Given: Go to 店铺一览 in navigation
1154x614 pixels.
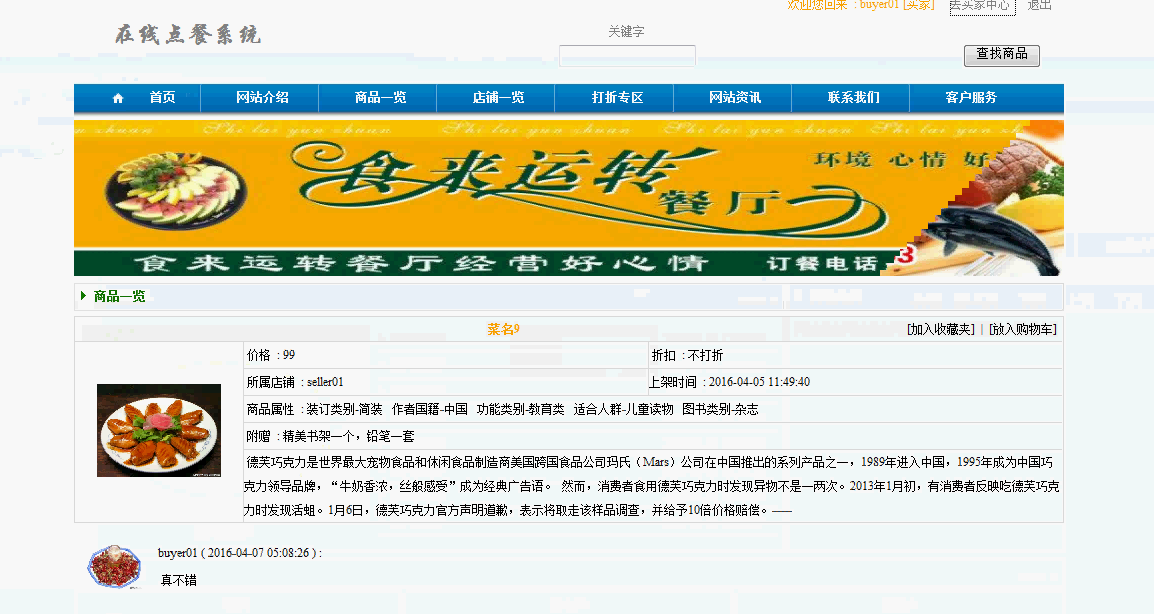Looking at the screenshot, I should click(498, 97).
